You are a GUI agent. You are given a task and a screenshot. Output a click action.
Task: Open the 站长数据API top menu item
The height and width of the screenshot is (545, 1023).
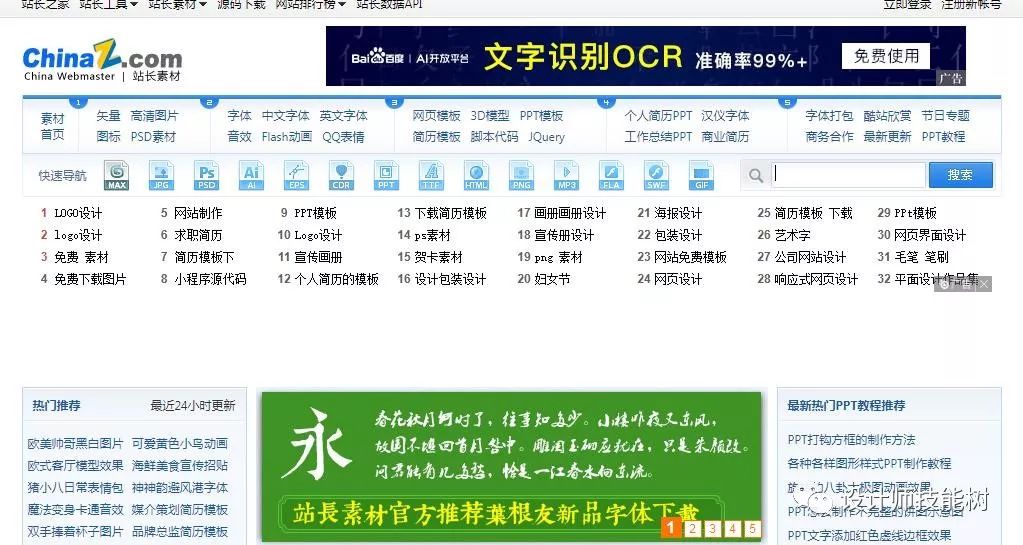point(389,4)
